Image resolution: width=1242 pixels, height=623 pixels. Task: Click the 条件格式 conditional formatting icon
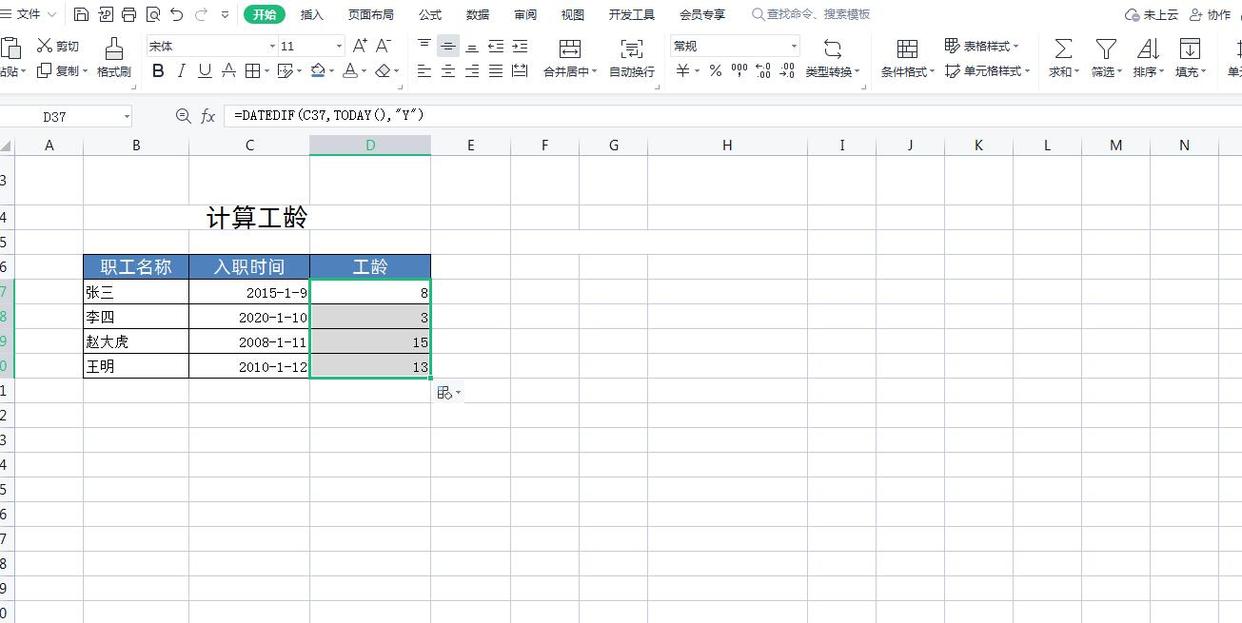tap(906, 55)
